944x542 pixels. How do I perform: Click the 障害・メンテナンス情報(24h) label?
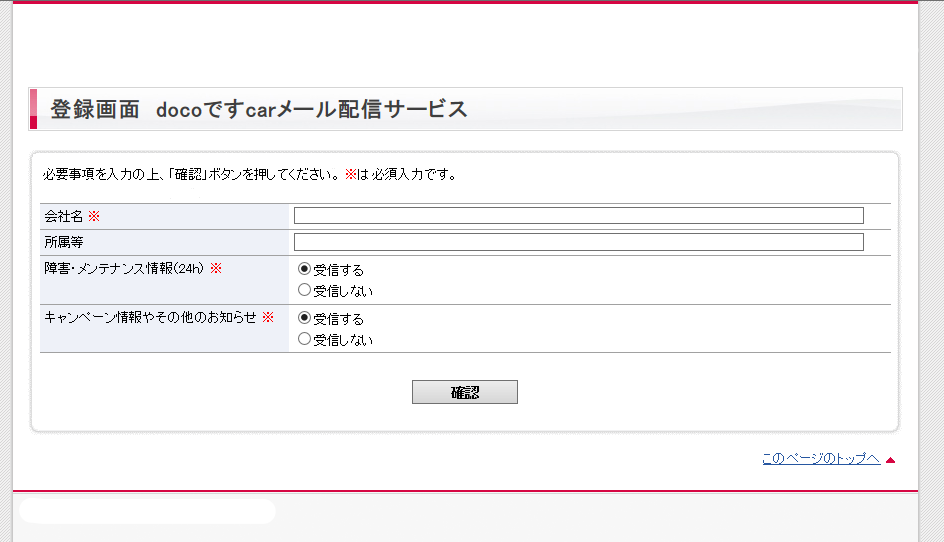click(x=124, y=269)
